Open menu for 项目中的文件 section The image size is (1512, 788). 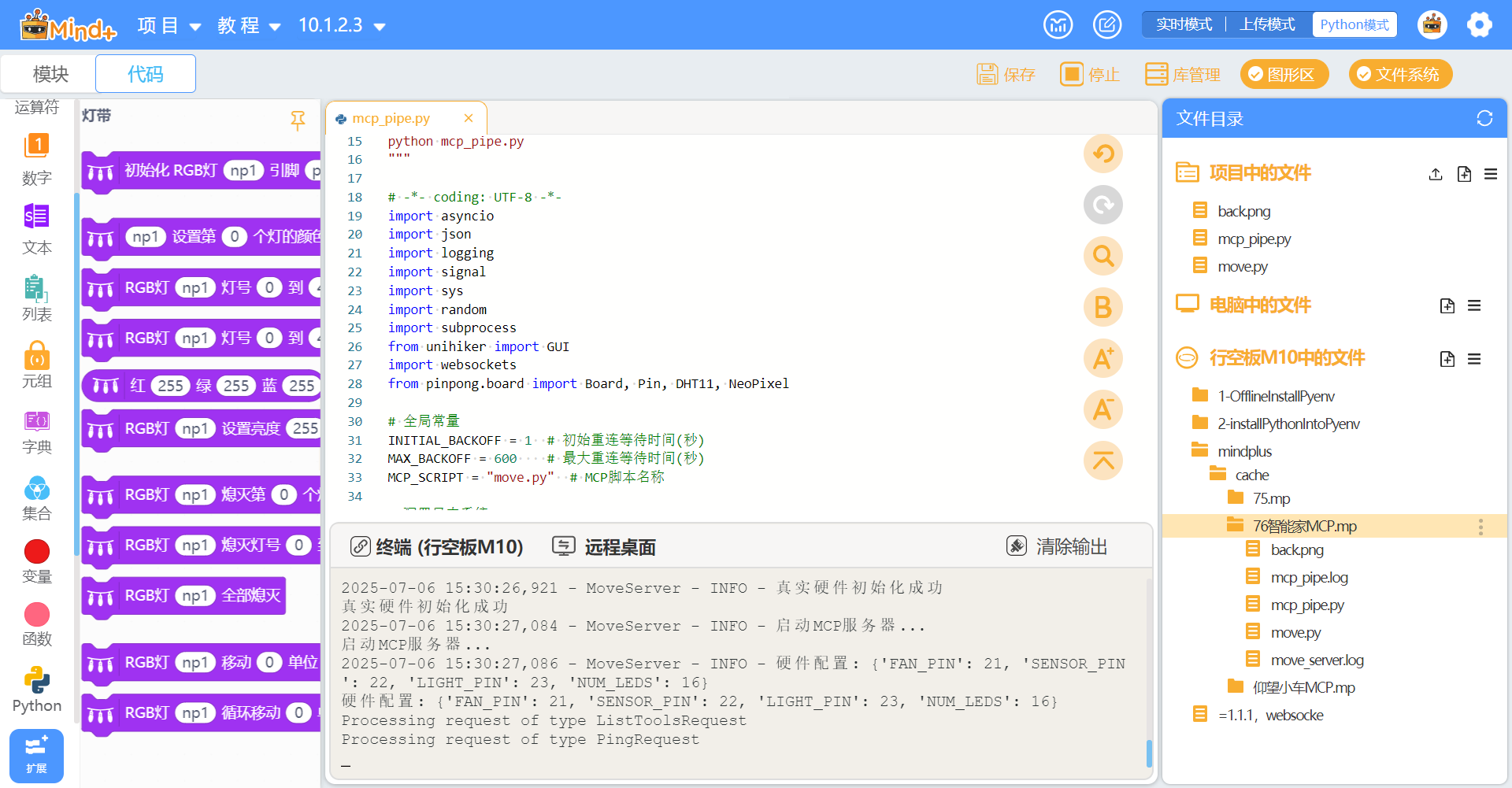[1491, 174]
